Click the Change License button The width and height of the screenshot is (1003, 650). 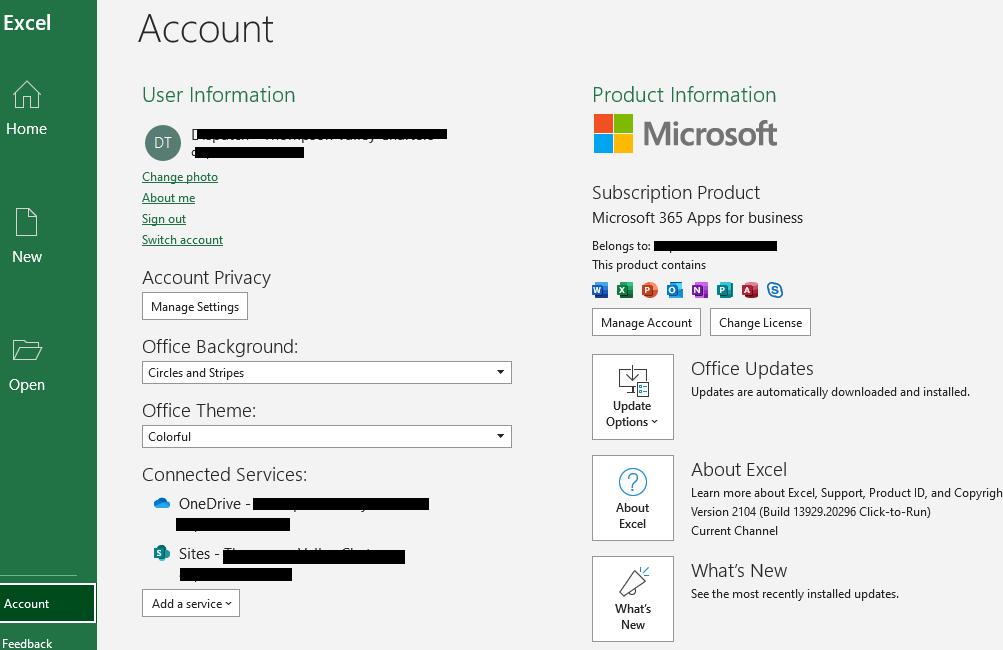coord(760,322)
